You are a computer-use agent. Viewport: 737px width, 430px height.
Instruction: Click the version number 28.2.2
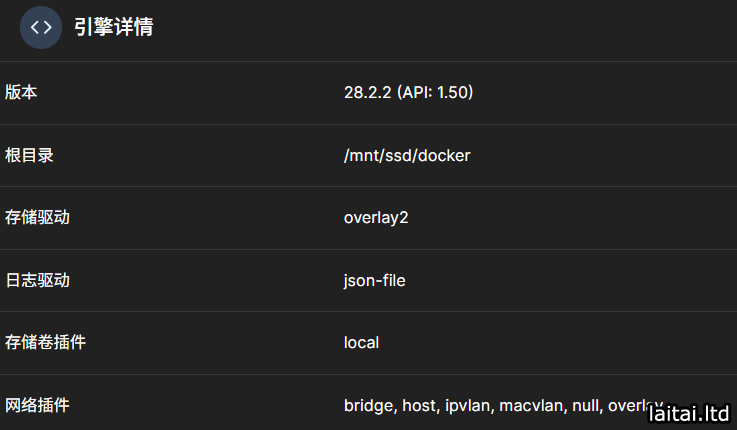(368, 93)
